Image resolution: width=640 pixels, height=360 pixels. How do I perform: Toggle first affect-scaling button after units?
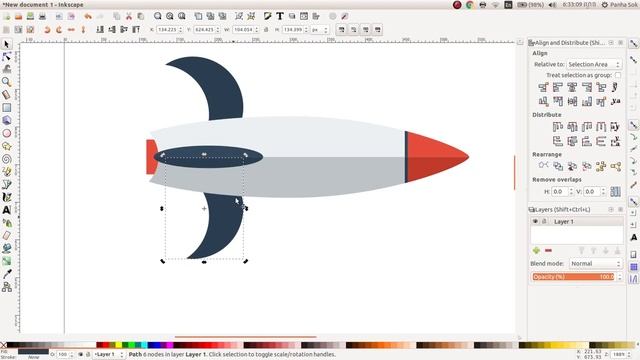pyautogui.click(x=342, y=30)
